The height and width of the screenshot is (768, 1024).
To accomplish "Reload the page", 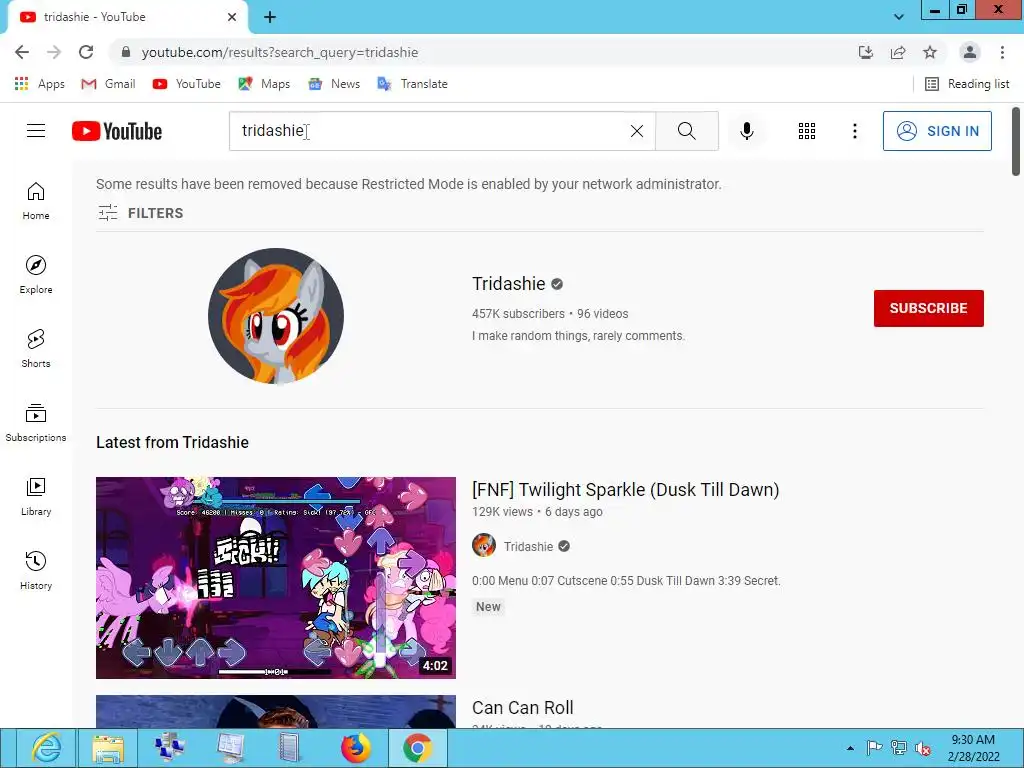I will point(86,52).
